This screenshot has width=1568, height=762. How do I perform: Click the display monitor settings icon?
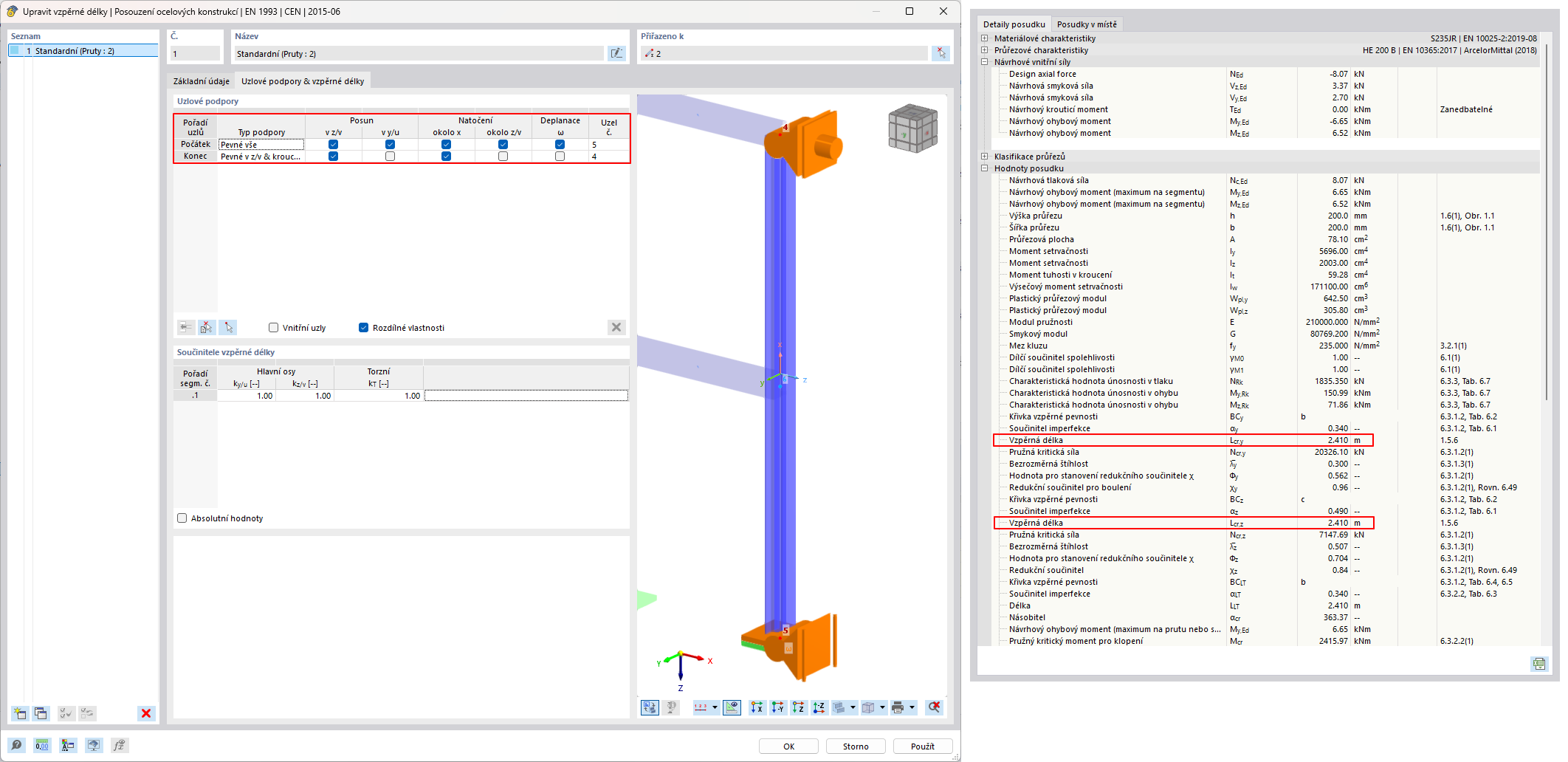(94, 745)
